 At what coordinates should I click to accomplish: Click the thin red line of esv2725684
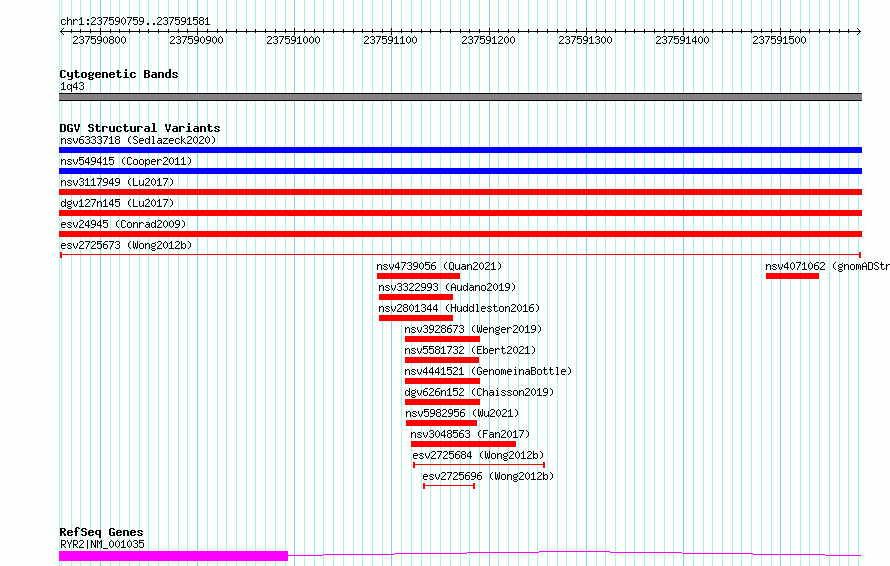479,465
